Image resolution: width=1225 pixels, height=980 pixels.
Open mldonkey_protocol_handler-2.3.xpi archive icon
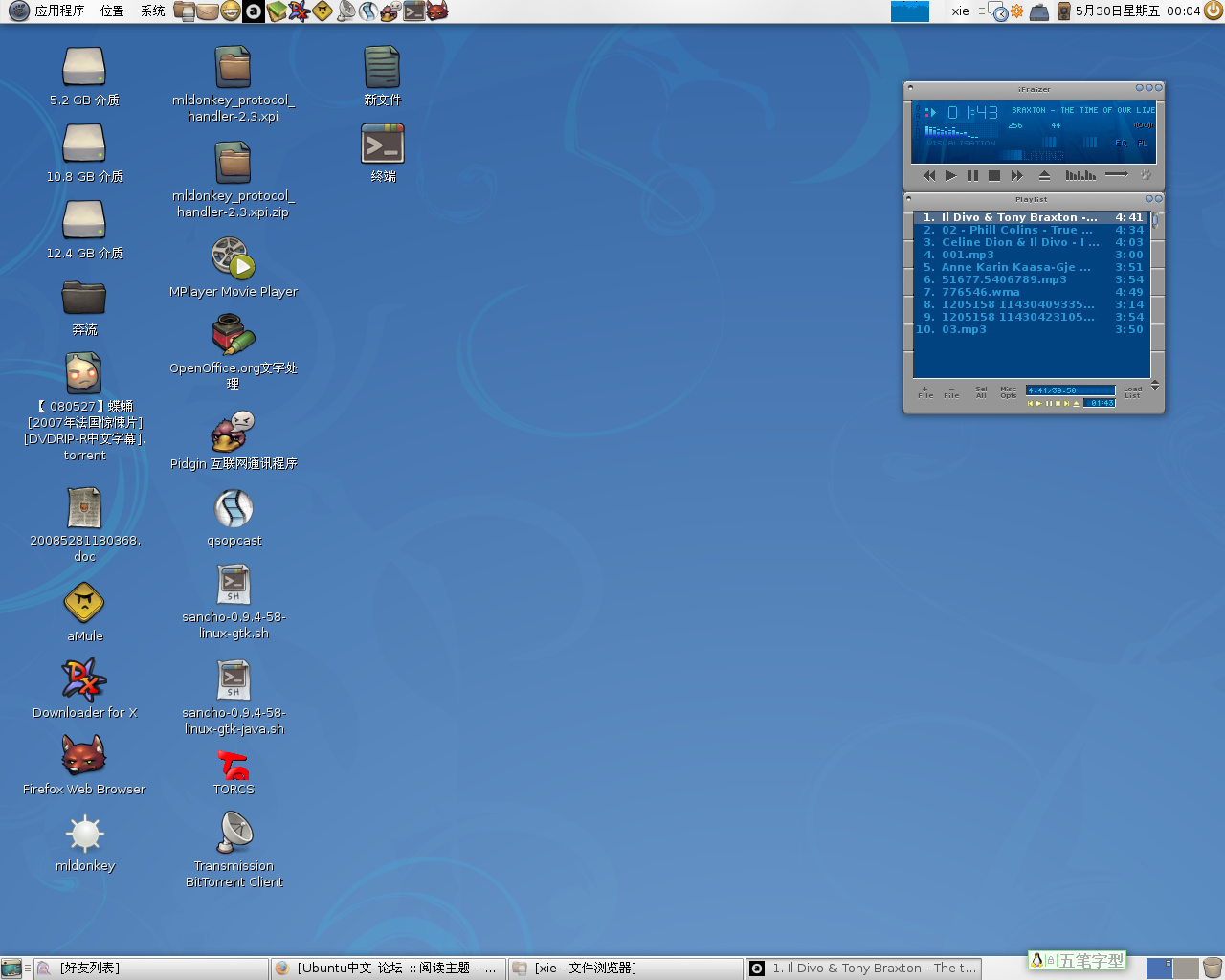coord(234,67)
